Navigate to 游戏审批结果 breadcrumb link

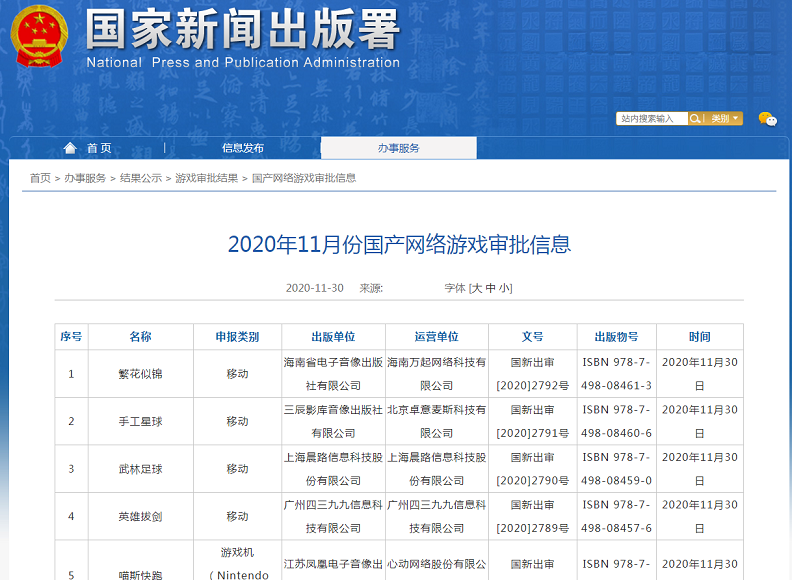coord(206,178)
